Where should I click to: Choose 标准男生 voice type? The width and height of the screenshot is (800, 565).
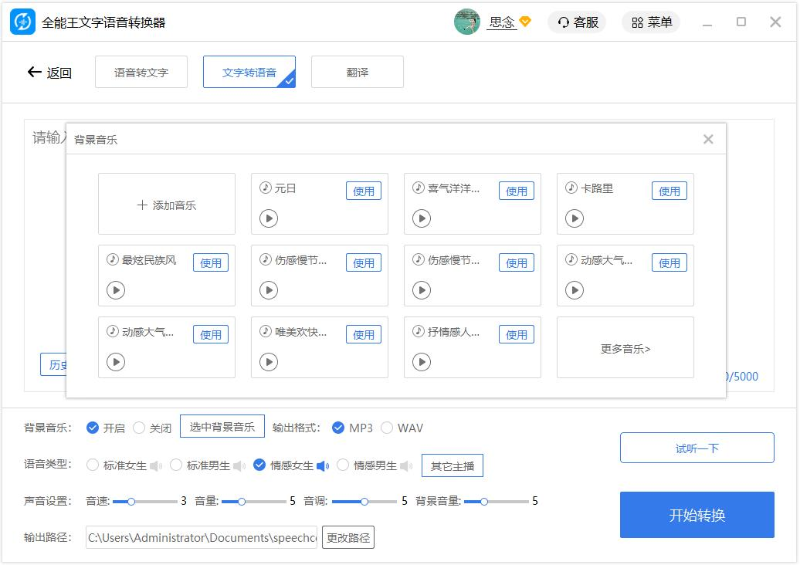[177, 465]
